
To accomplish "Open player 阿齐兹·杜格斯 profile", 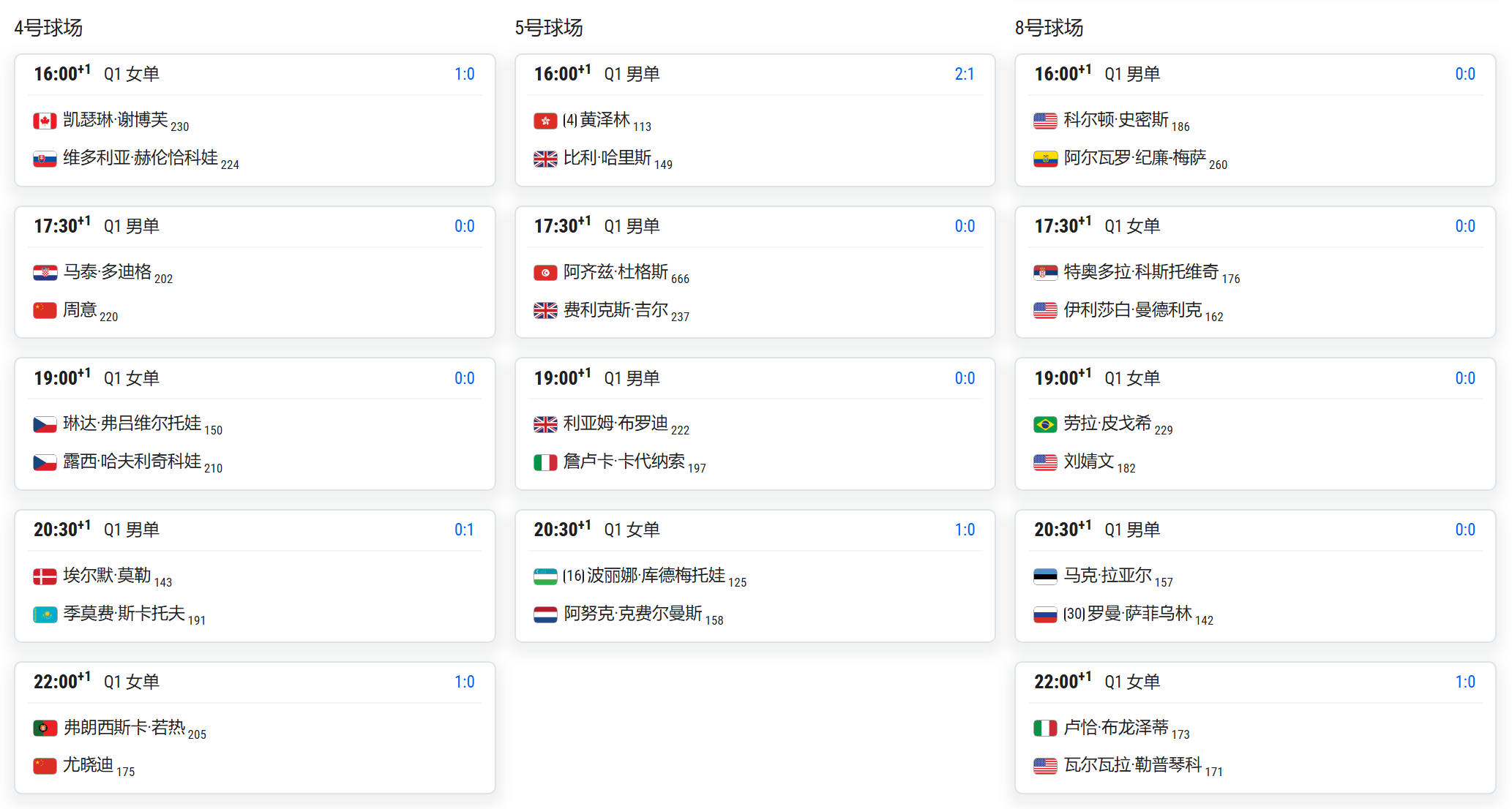I will point(616,272).
